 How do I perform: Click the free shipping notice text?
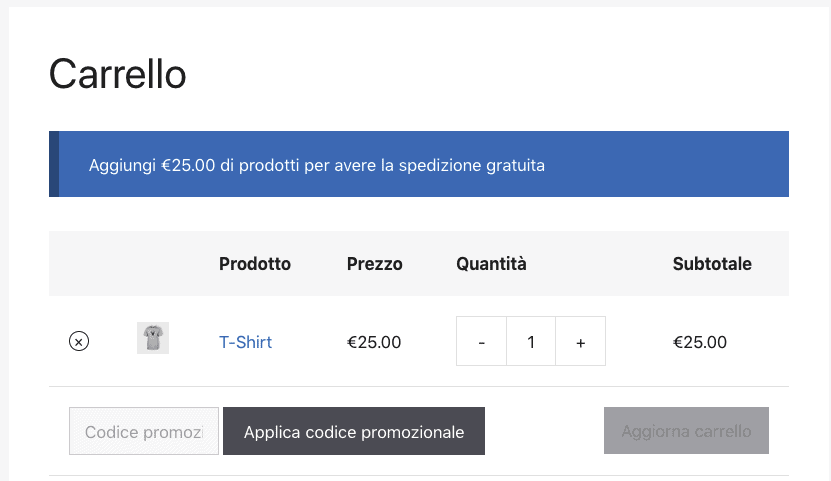point(317,165)
